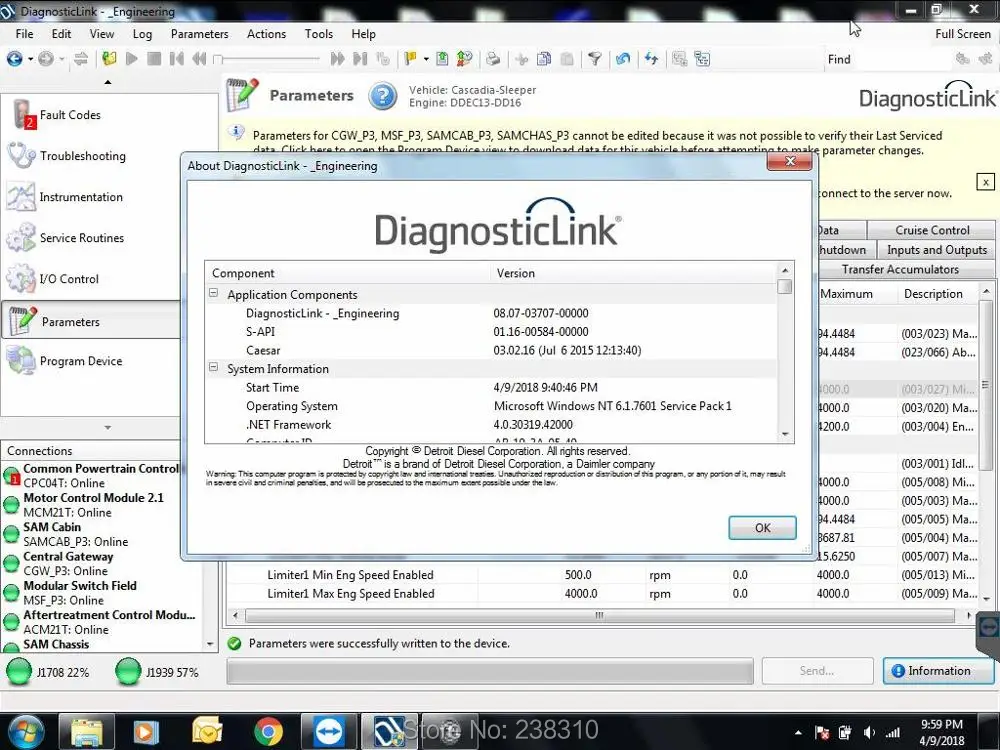
Task: Collapse the System Information group
Action: 214,367
